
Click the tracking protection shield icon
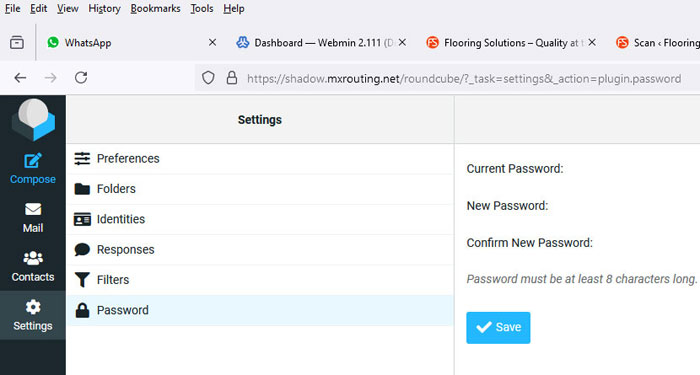pos(208,78)
